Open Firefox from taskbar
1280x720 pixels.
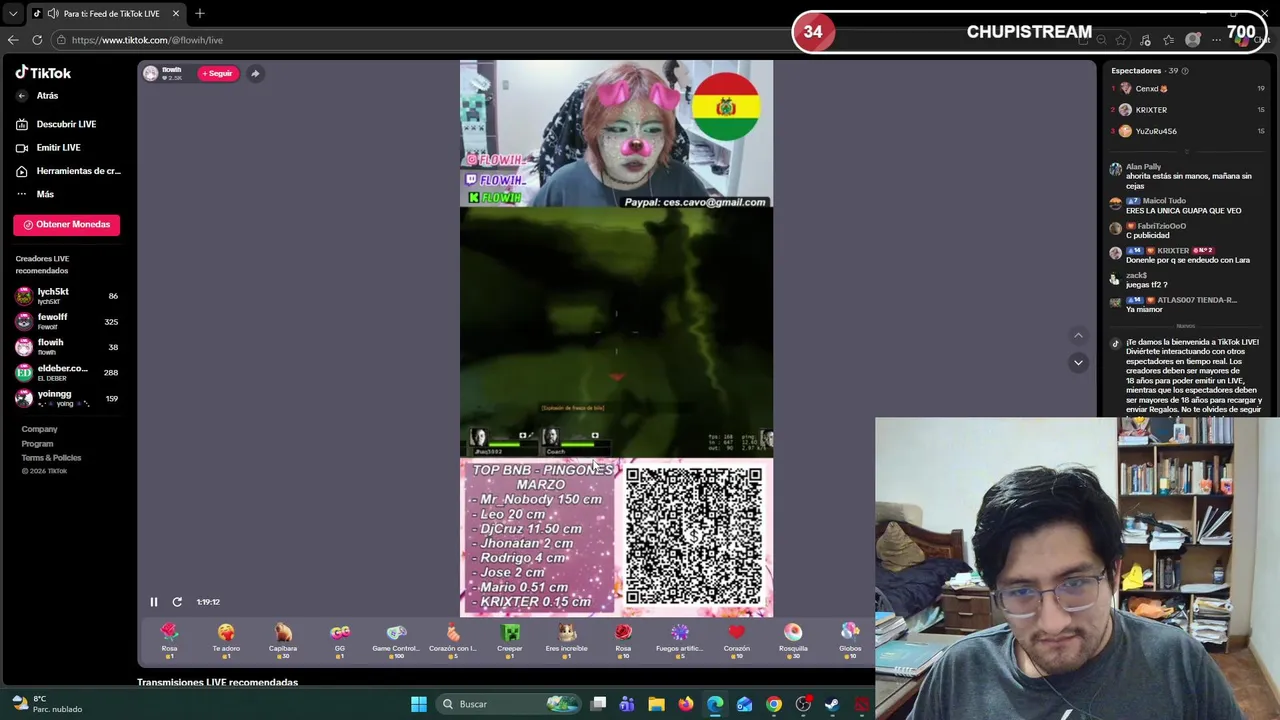(x=685, y=704)
